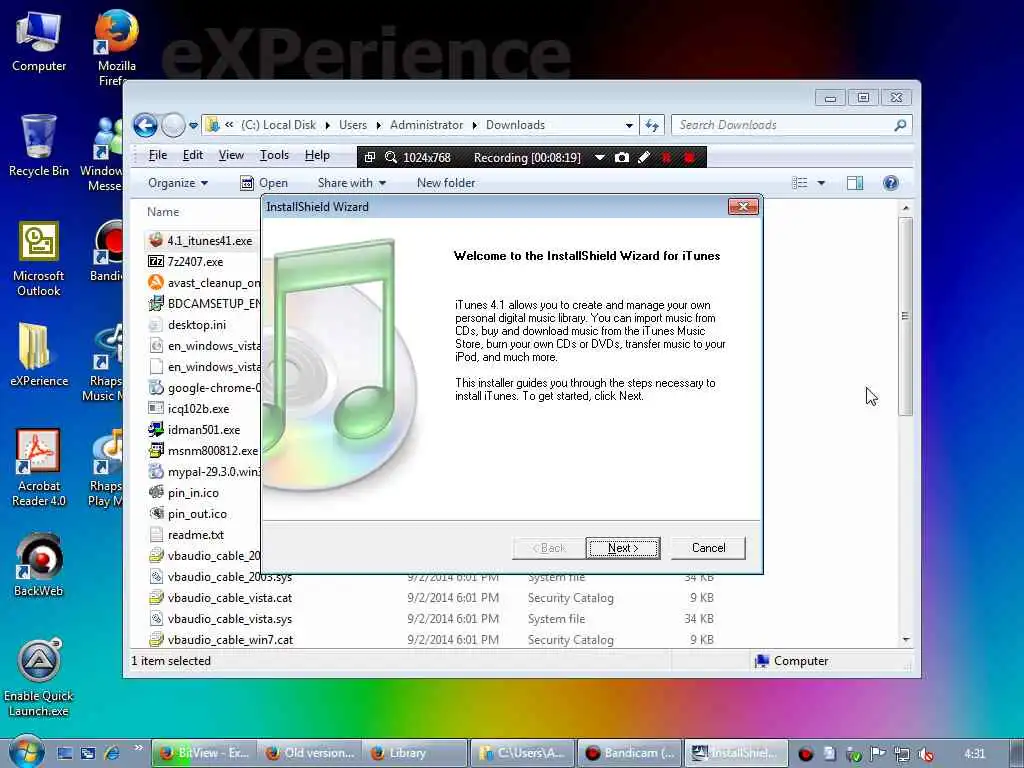Open Bandicam recording bar dropdown arrow
This screenshot has width=1024, height=768.
(x=600, y=157)
